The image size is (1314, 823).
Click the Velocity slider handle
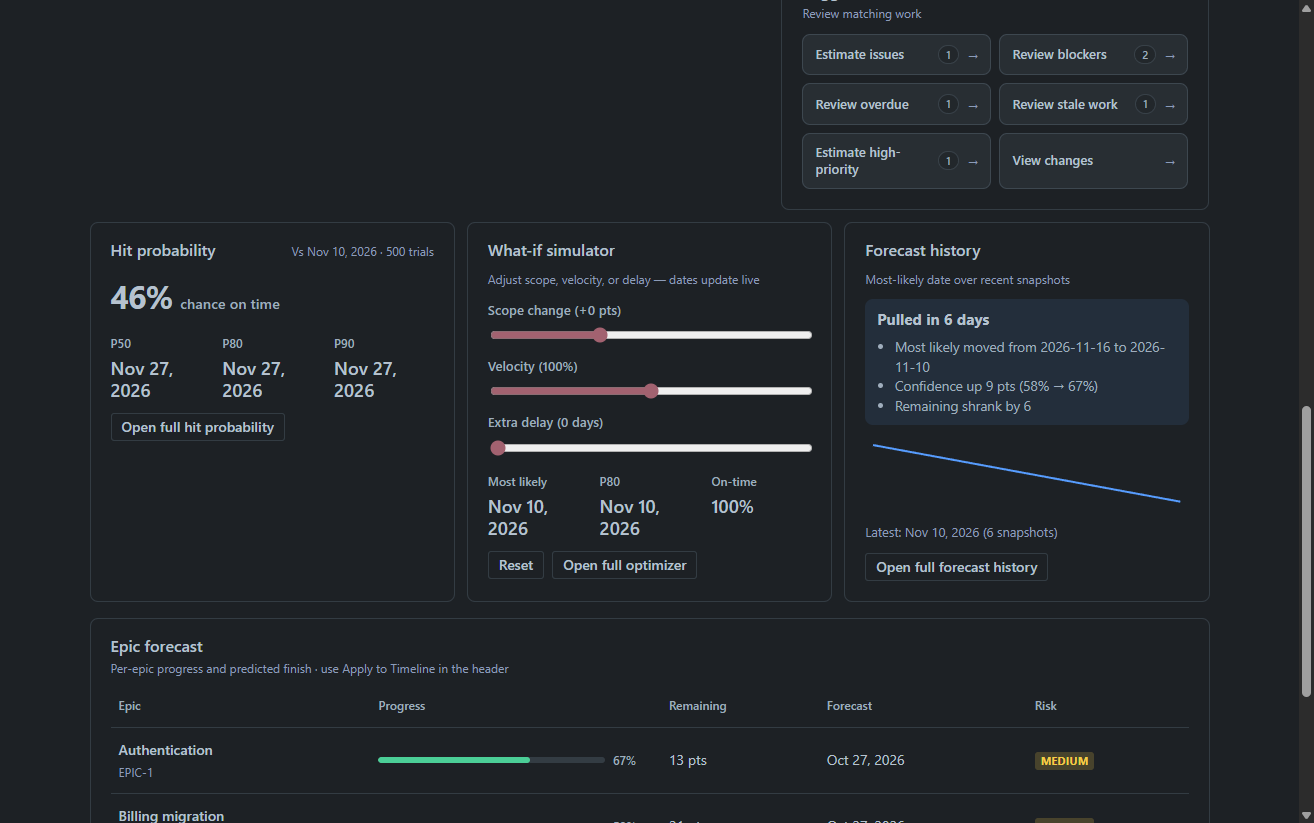651,391
